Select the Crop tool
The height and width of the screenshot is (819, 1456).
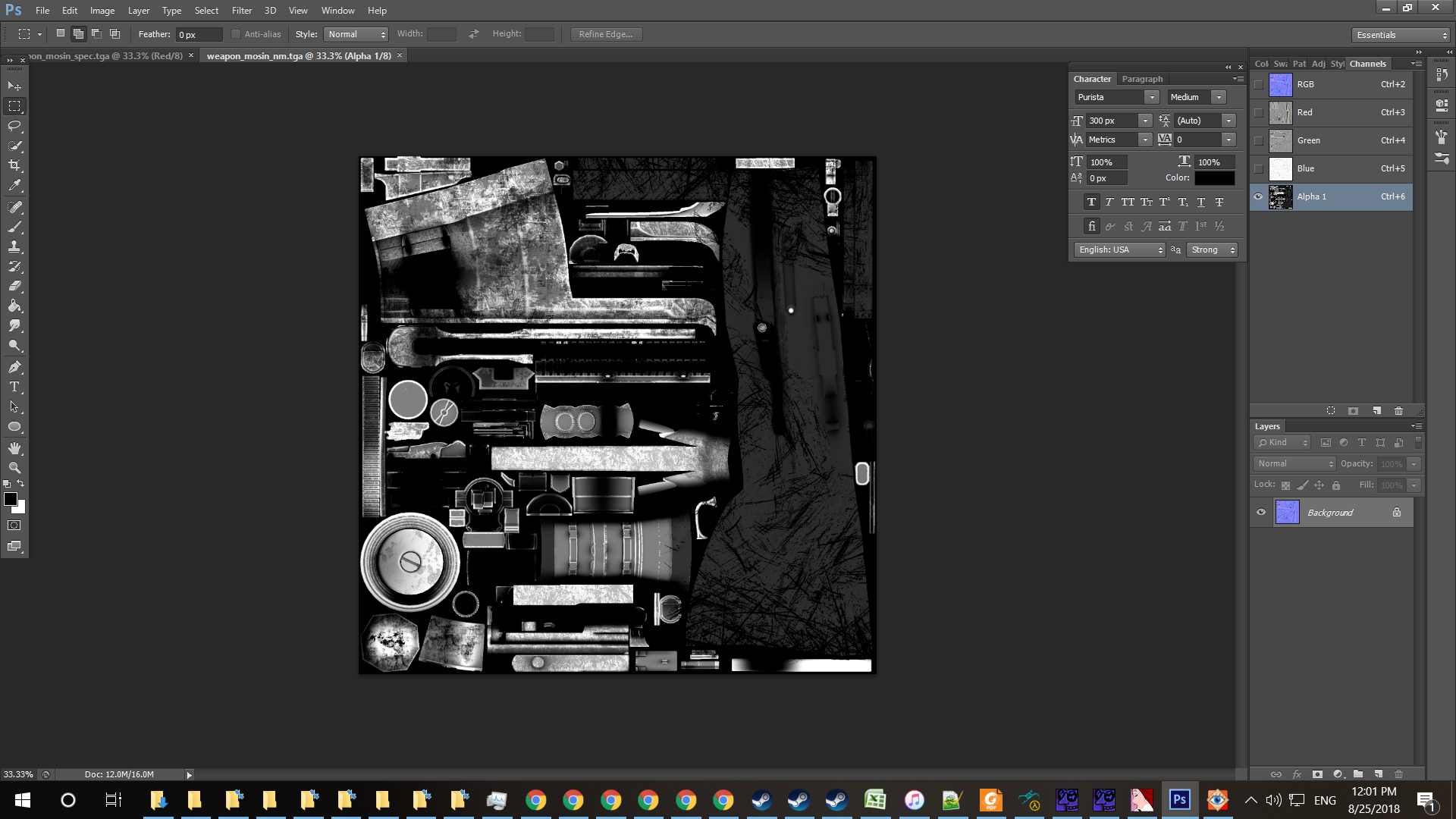[14, 165]
